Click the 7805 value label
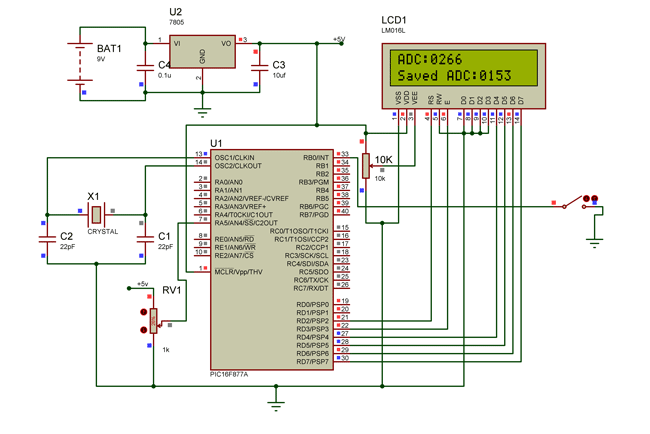Screen dimensions: 650x434 click(177, 22)
